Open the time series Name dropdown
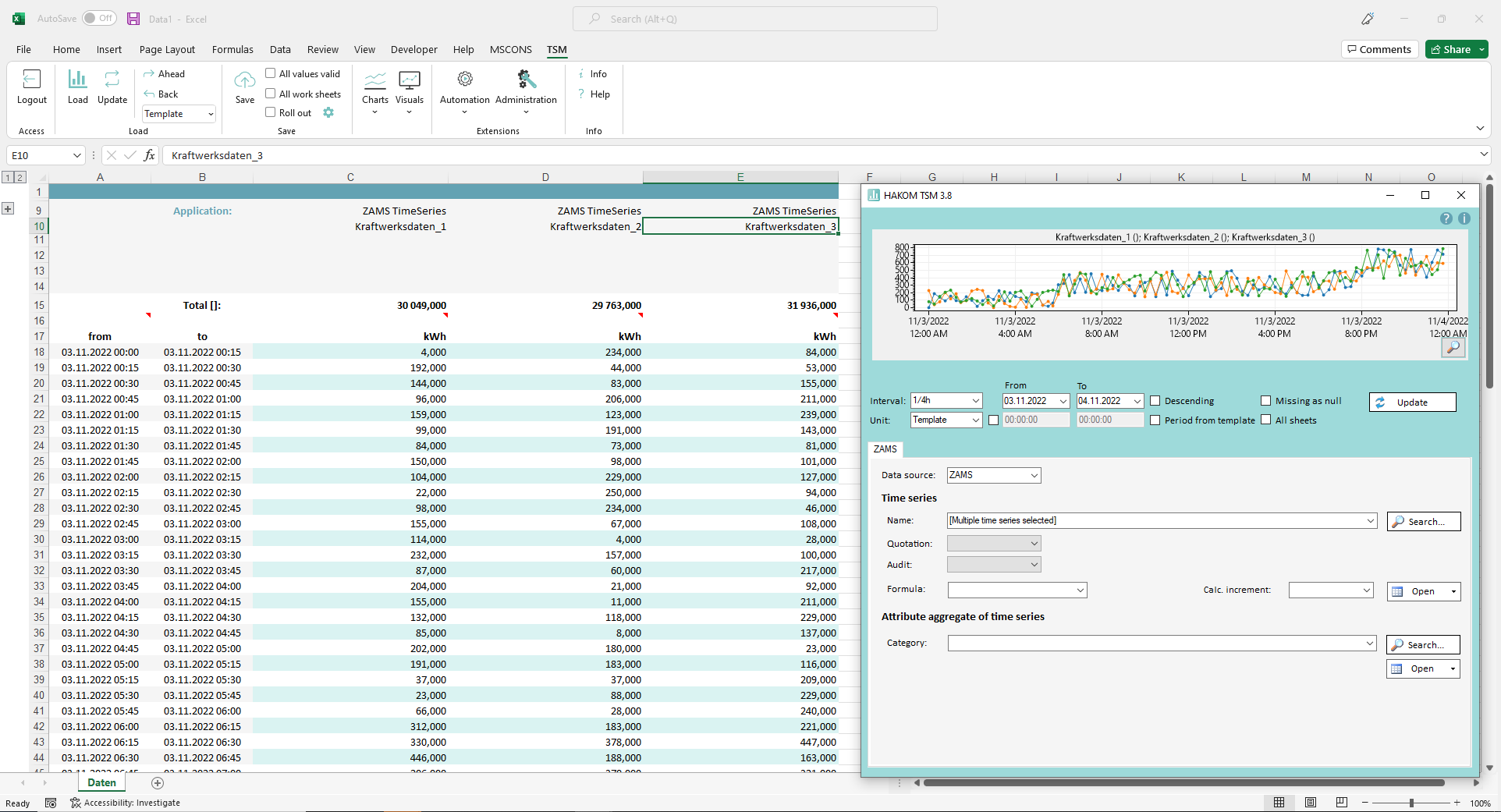This screenshot has height=812, width=1501. [1371, 520]
